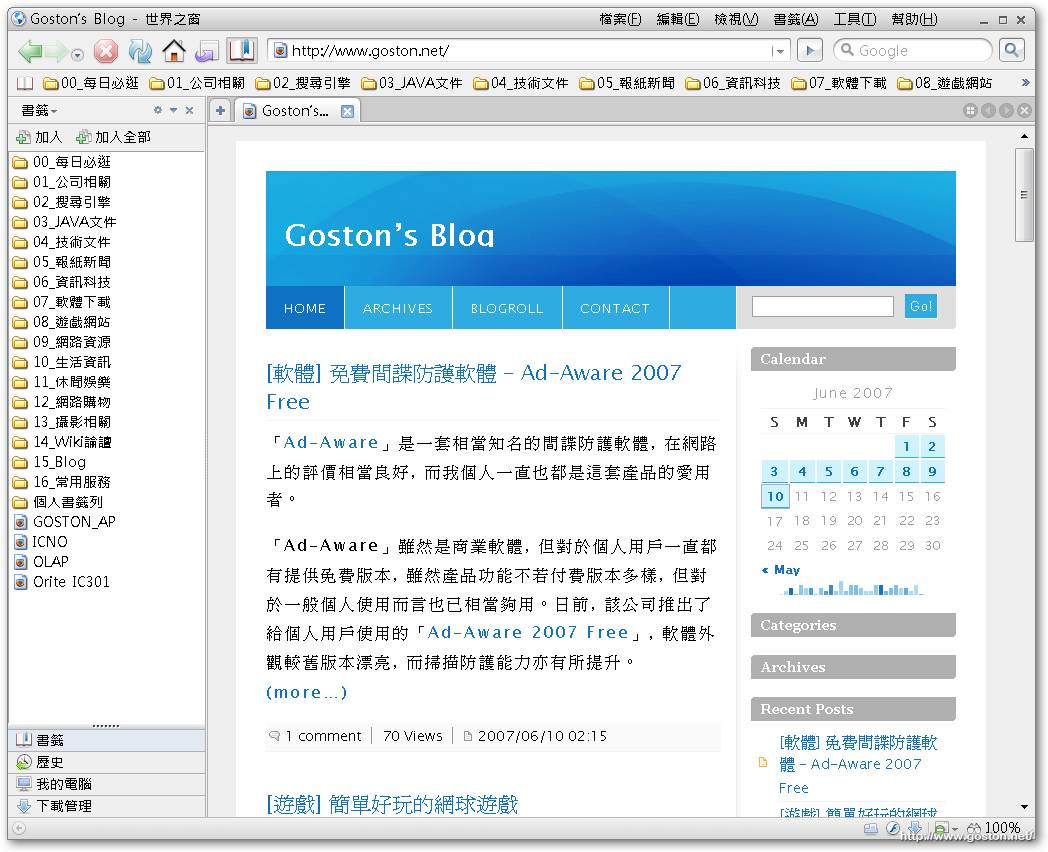Click 加入 to add a bookmark

pyautogui.click(x=39, y=137)
